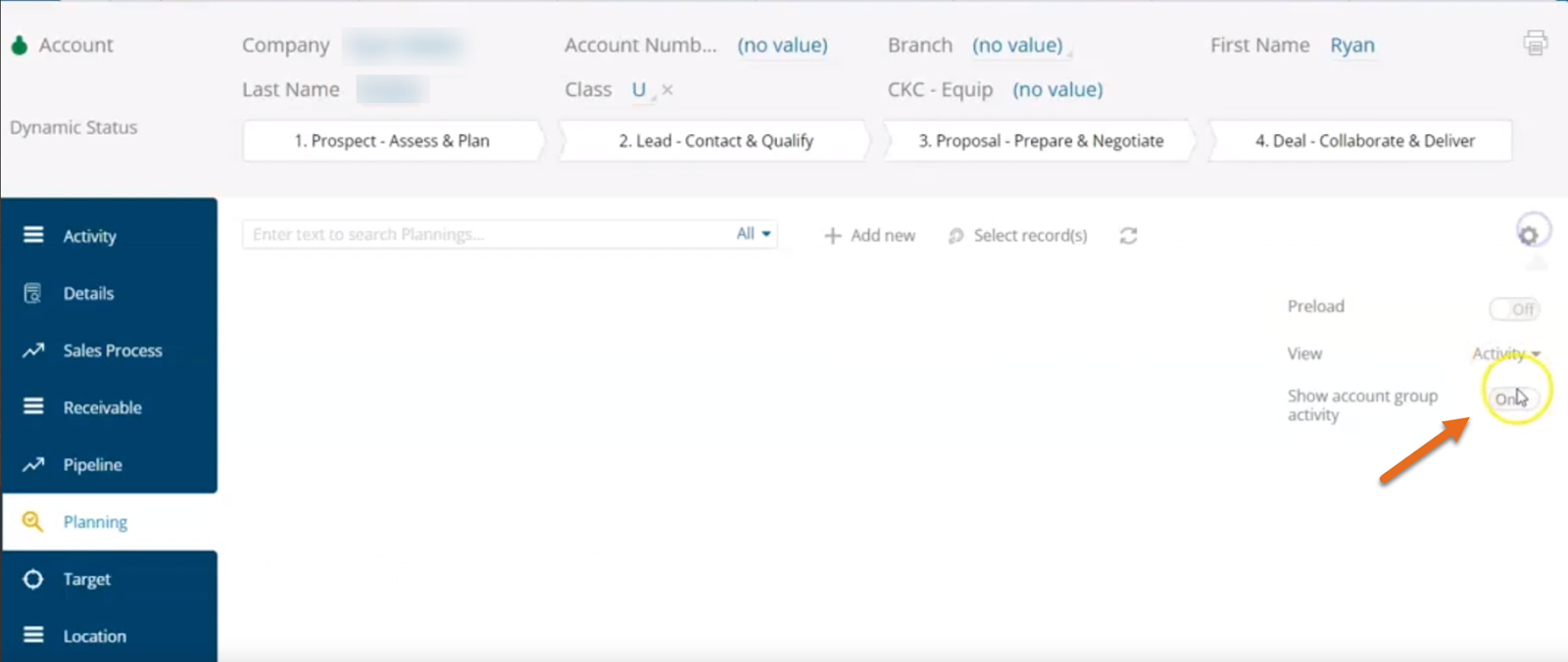Image resolution: width=1568 pixels, height=662 pixels.
Task: Open the All filter dropdown
Action: click(754, 234)
